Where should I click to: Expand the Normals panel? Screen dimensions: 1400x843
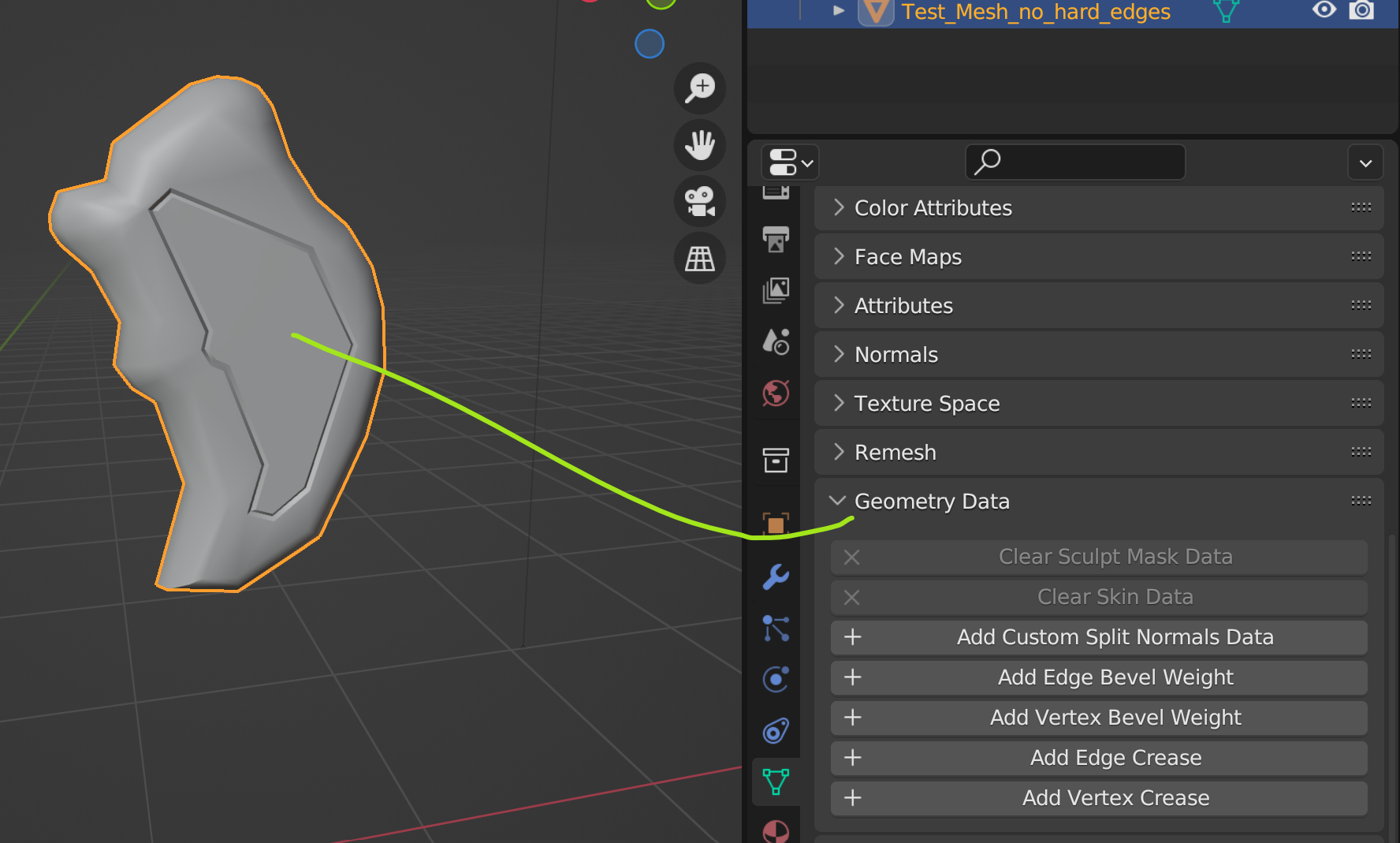click(x=896, y=354)
